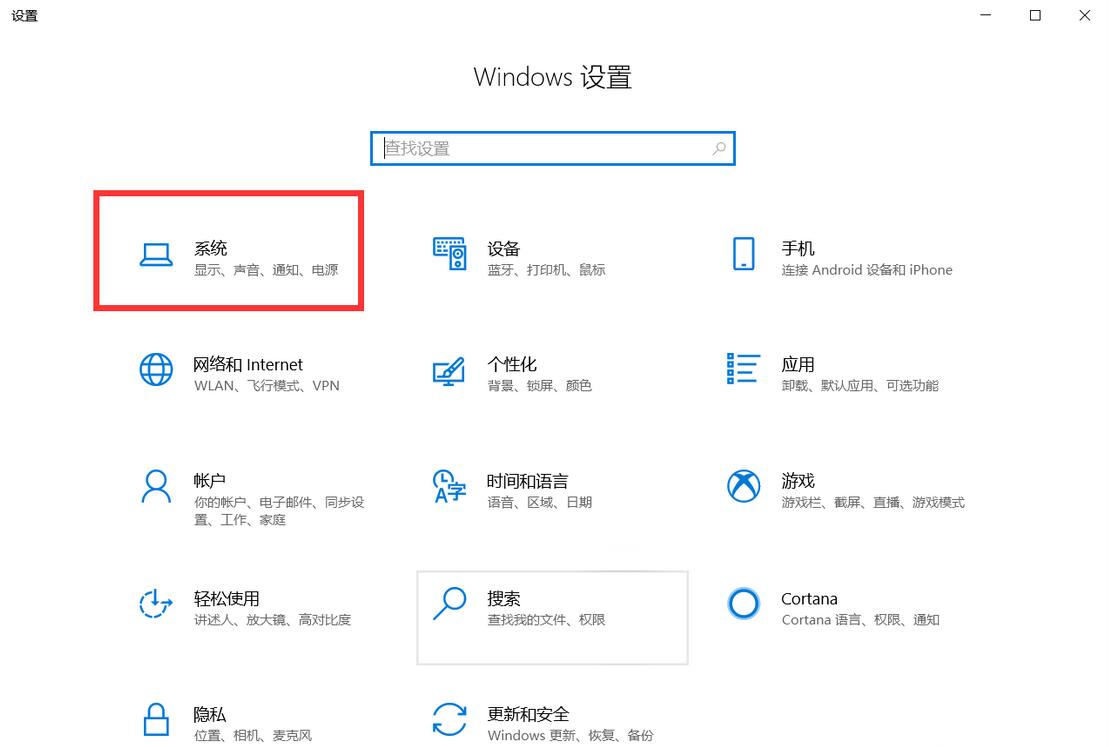This screenshot has width=1109, height=747.
Task: Click the 应用 title text
Action: [798, 364]
